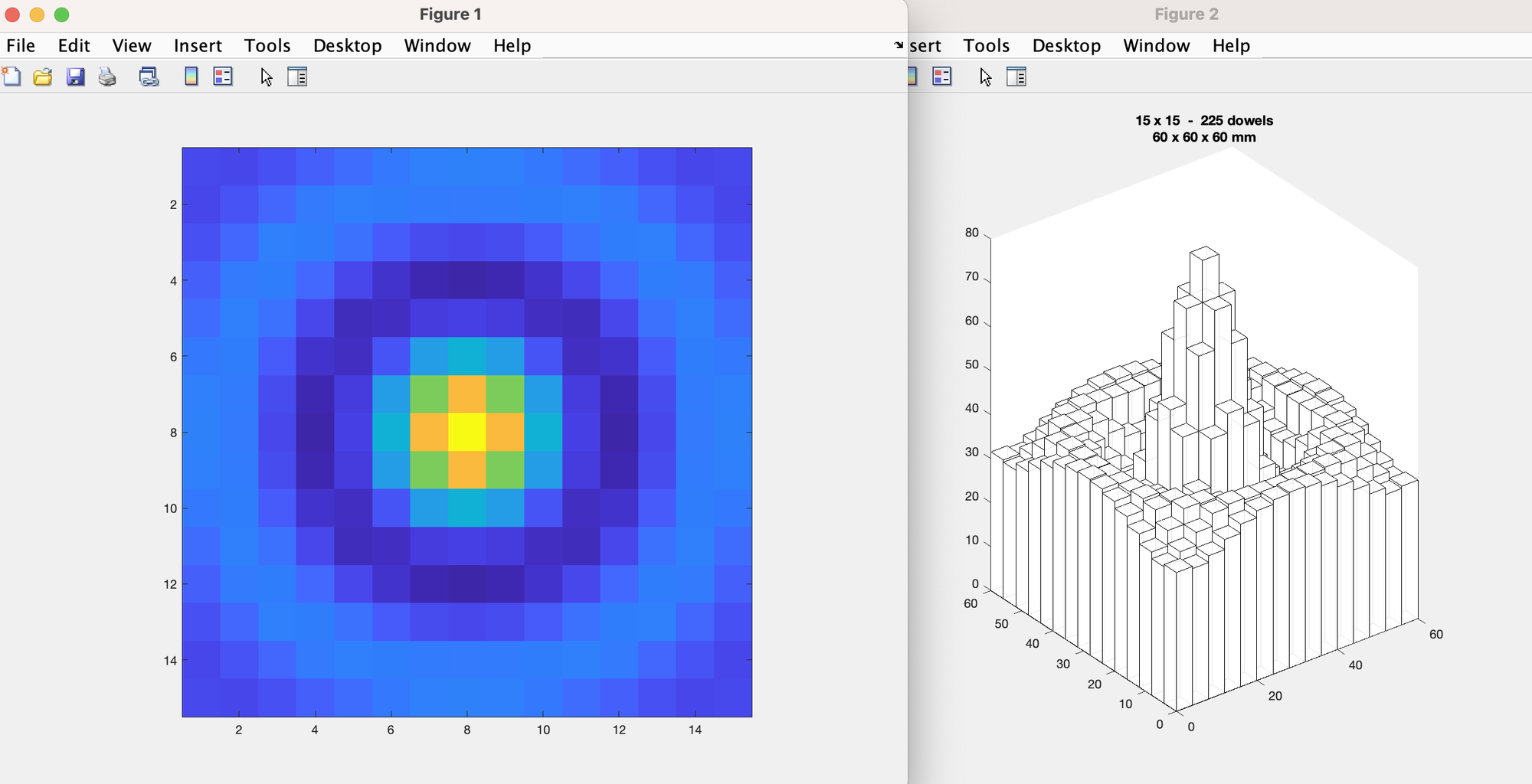Viewport: 1532px width, 784px height.
Task: Click the '30' height axis label in Figure 2
Action: pyautogui.click(x=972, y=452)
